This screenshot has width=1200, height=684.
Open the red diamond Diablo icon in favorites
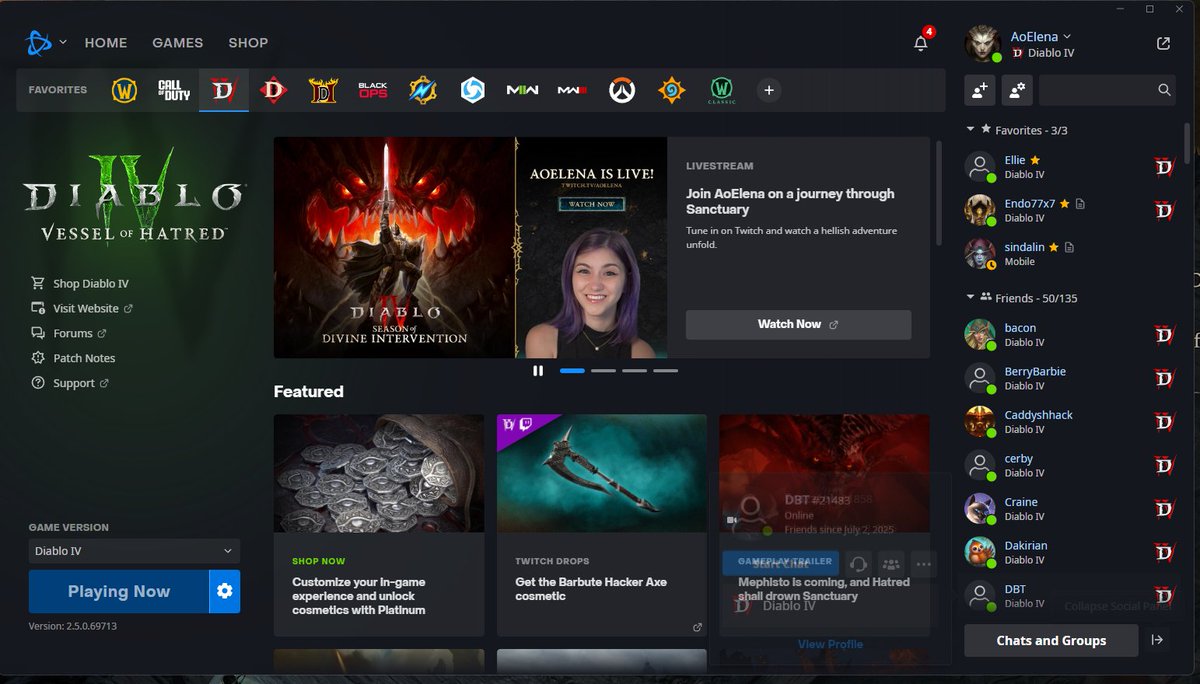coord(273,90)
